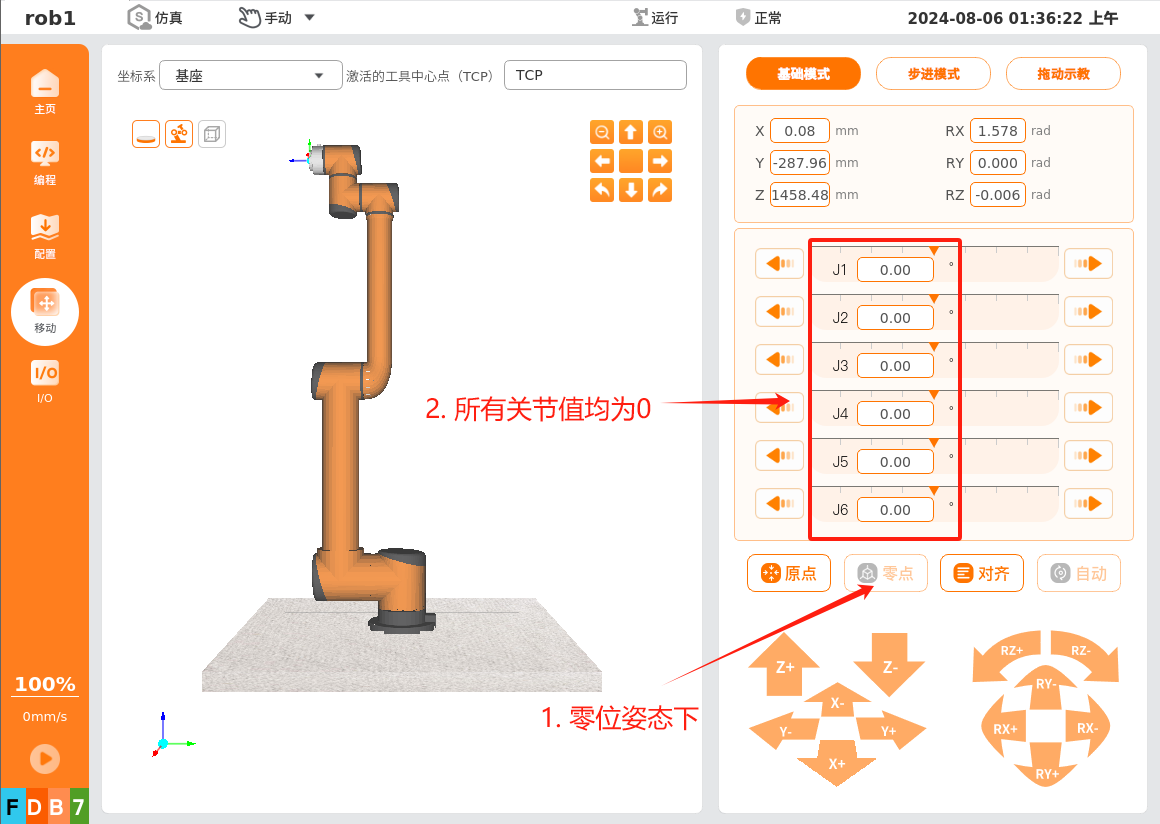1160x824 pixels.
Task: Rotate TCP with RY+ arrow
Action: tap(1046, 769)
